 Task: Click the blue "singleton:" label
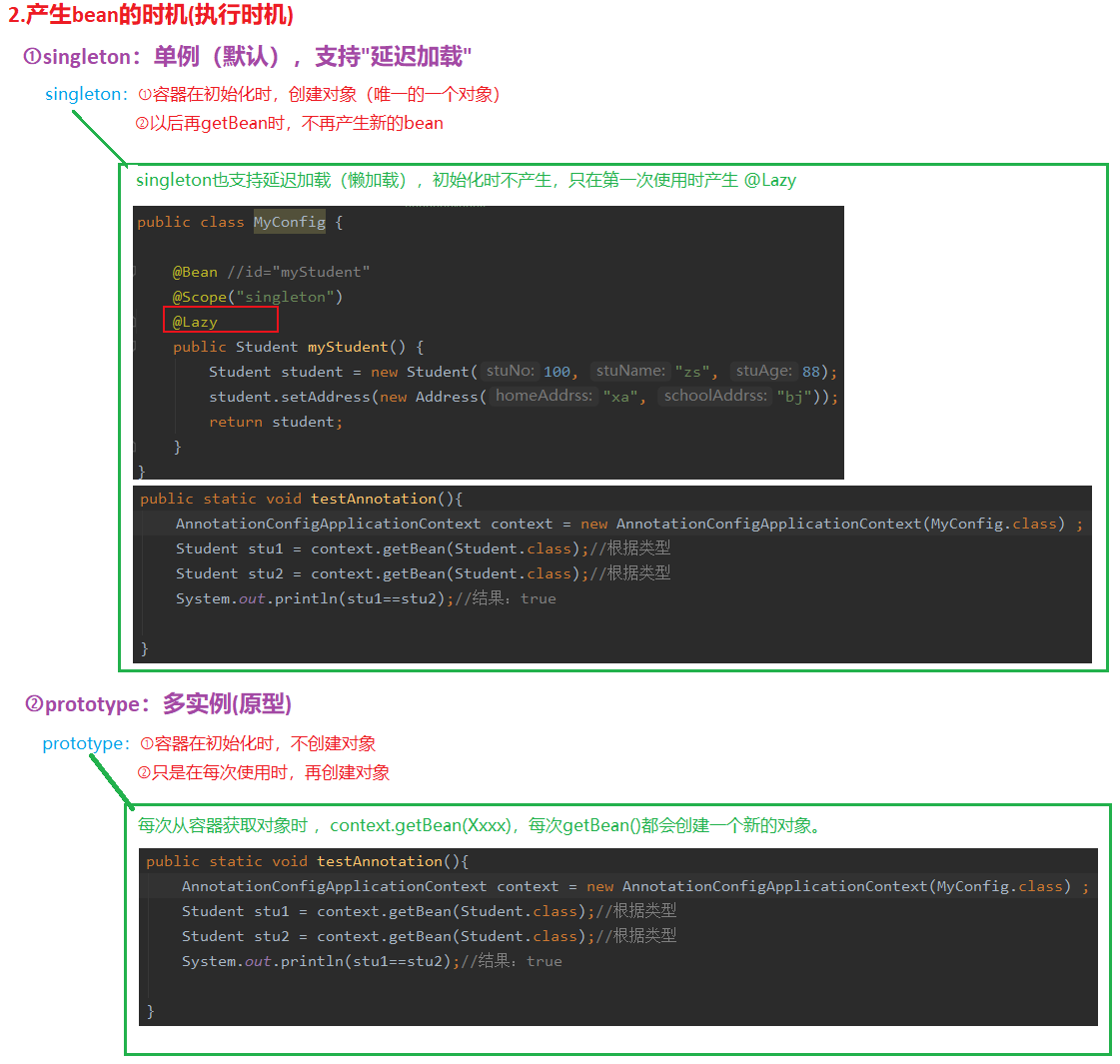pyautogui.click(x=86, y=94)
